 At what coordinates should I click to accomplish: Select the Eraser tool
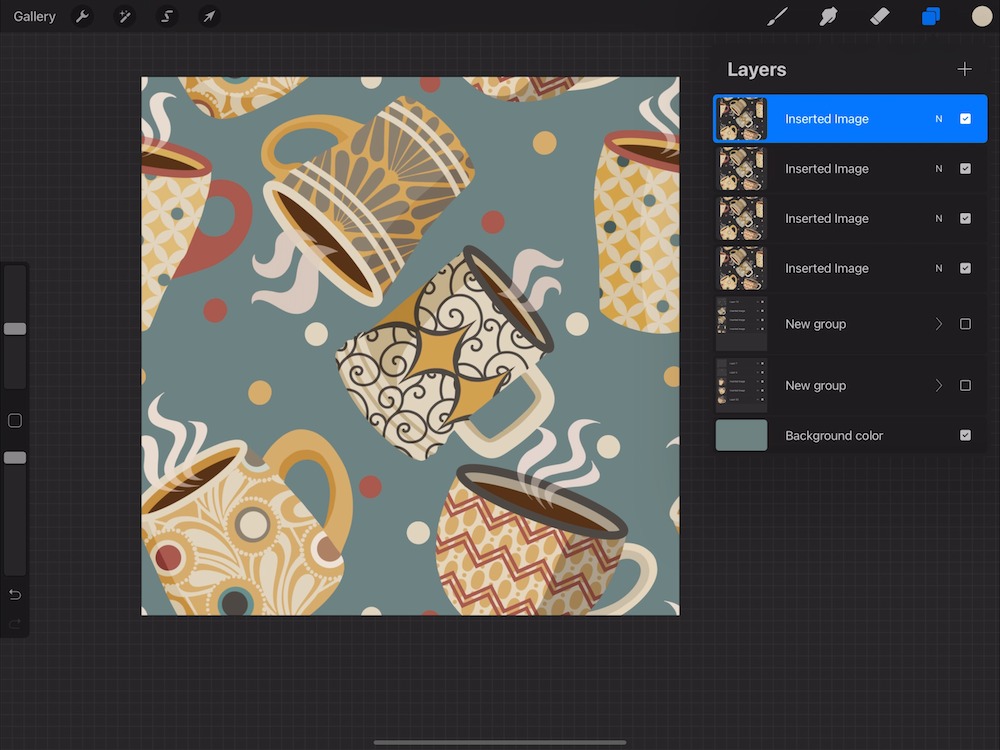tap(880, 16)
